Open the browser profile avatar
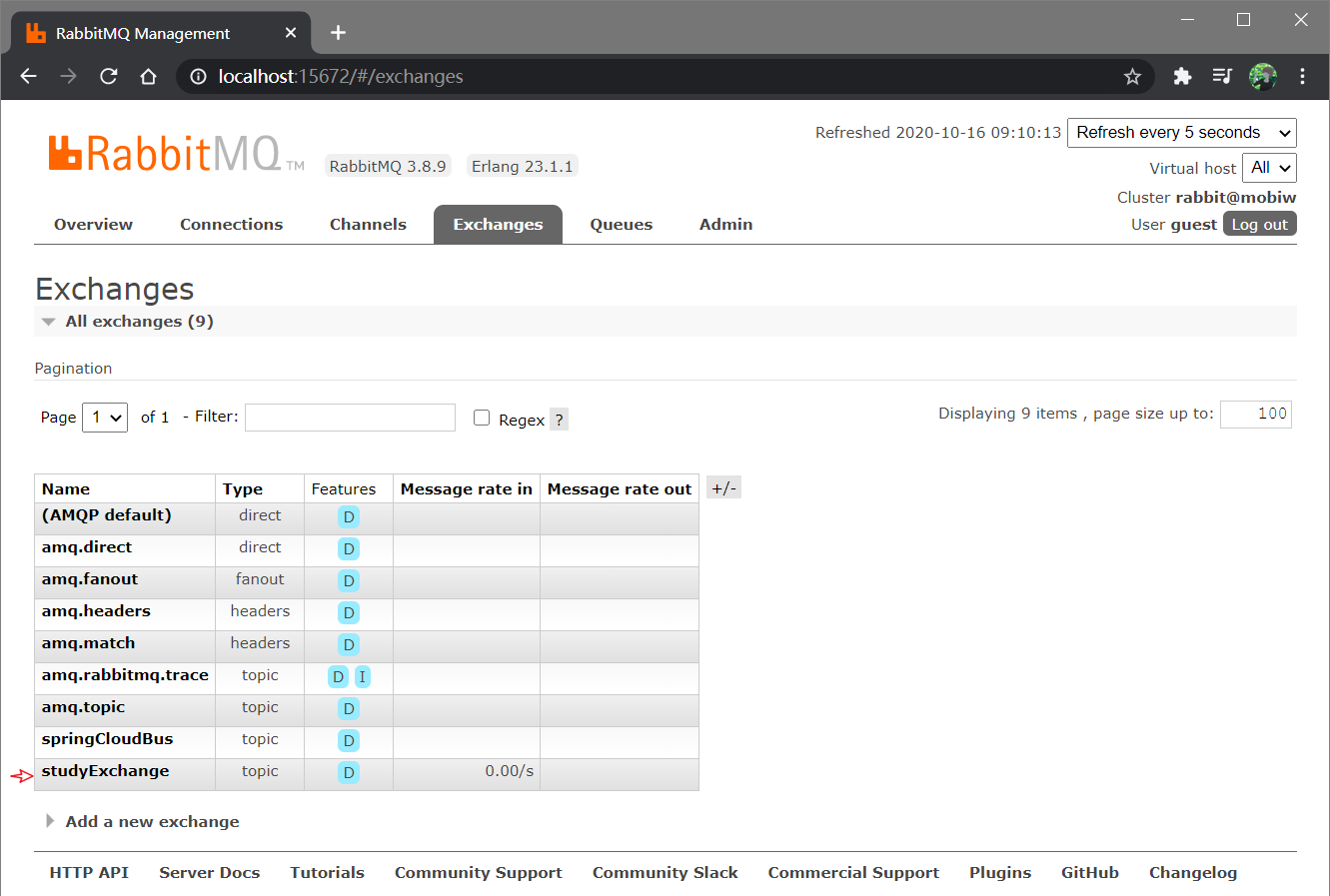 1263,77
